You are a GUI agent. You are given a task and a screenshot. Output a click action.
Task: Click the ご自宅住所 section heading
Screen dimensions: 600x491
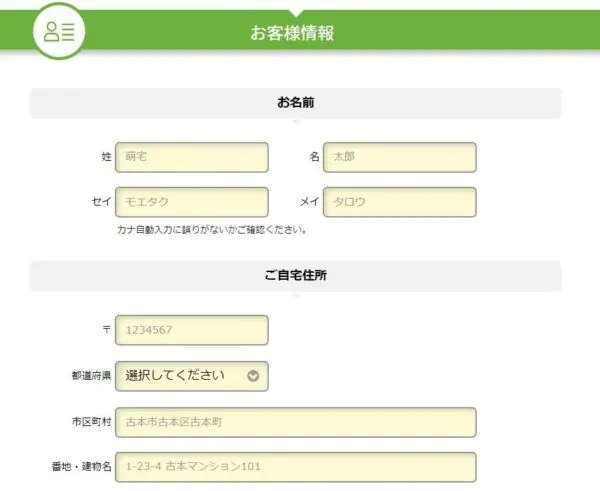296,276
